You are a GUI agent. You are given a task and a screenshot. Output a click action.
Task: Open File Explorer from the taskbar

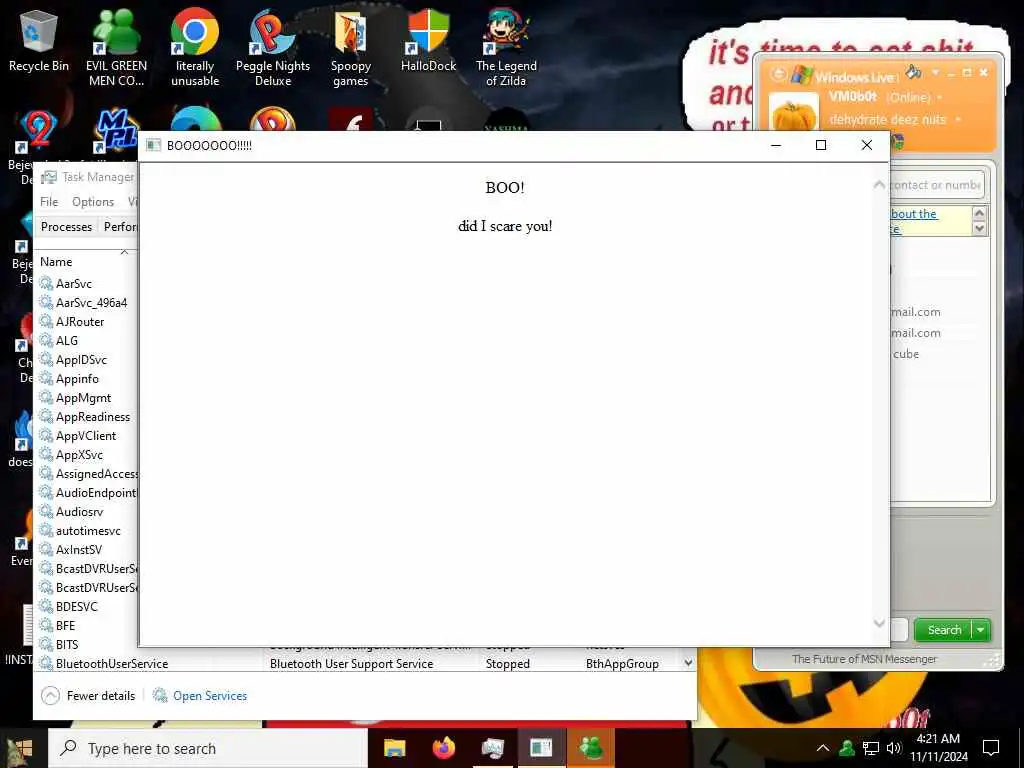point(394,748)
